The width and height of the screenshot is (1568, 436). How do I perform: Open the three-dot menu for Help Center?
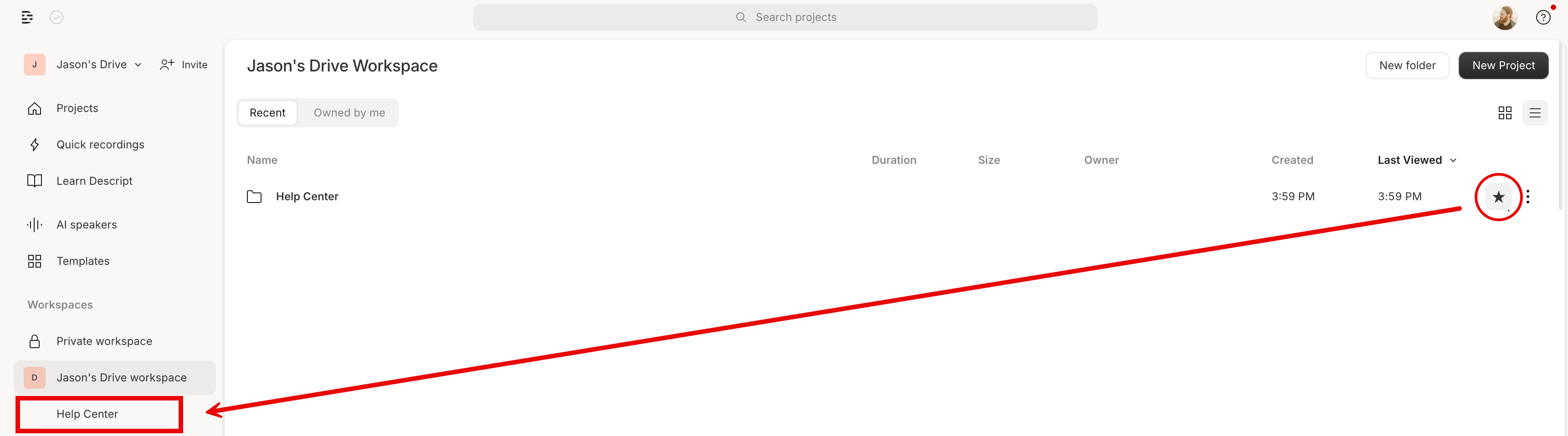pos(1528,197)
